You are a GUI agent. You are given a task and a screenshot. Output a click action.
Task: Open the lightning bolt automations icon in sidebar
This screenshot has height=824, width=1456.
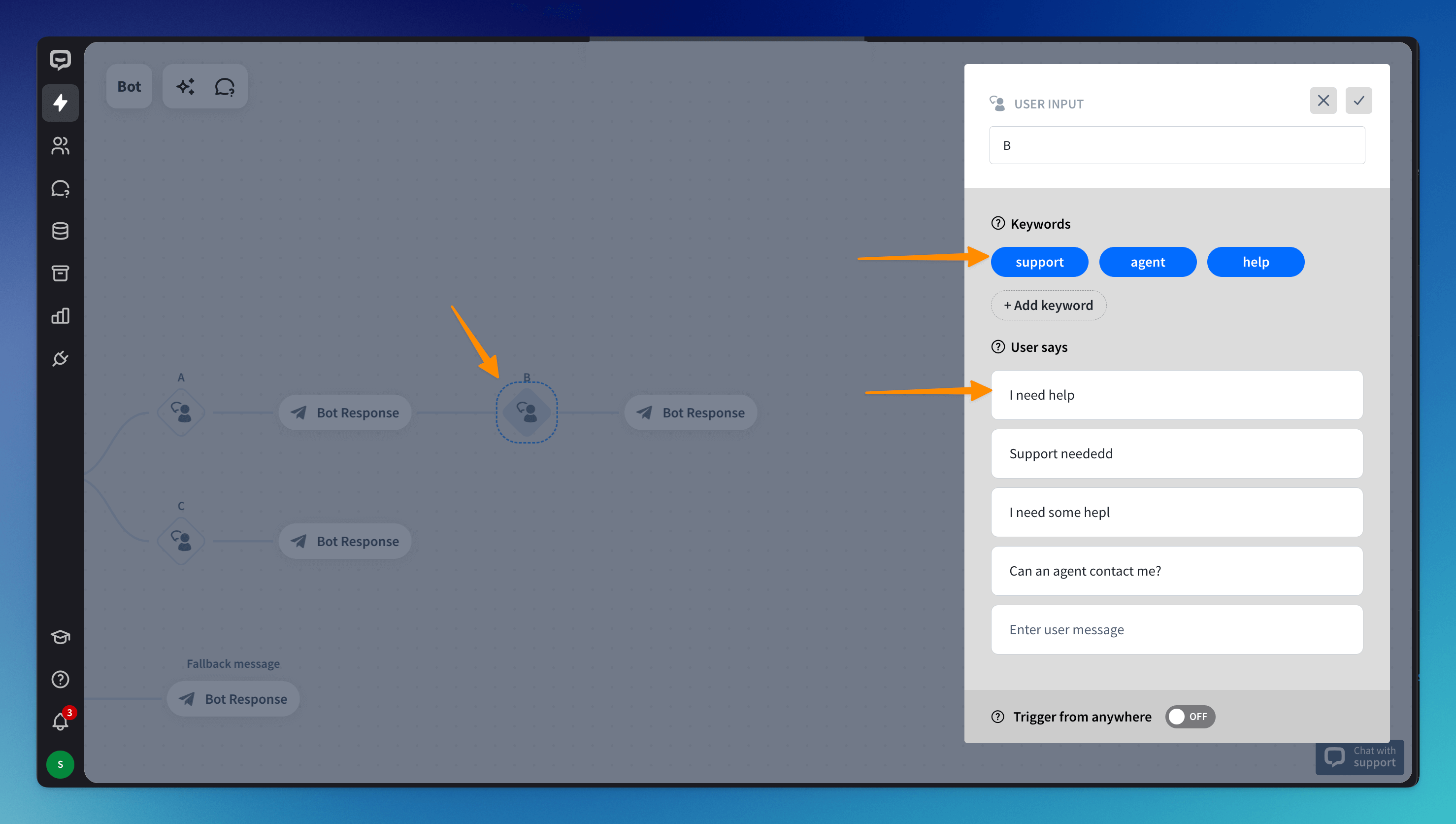click(60, 103)
